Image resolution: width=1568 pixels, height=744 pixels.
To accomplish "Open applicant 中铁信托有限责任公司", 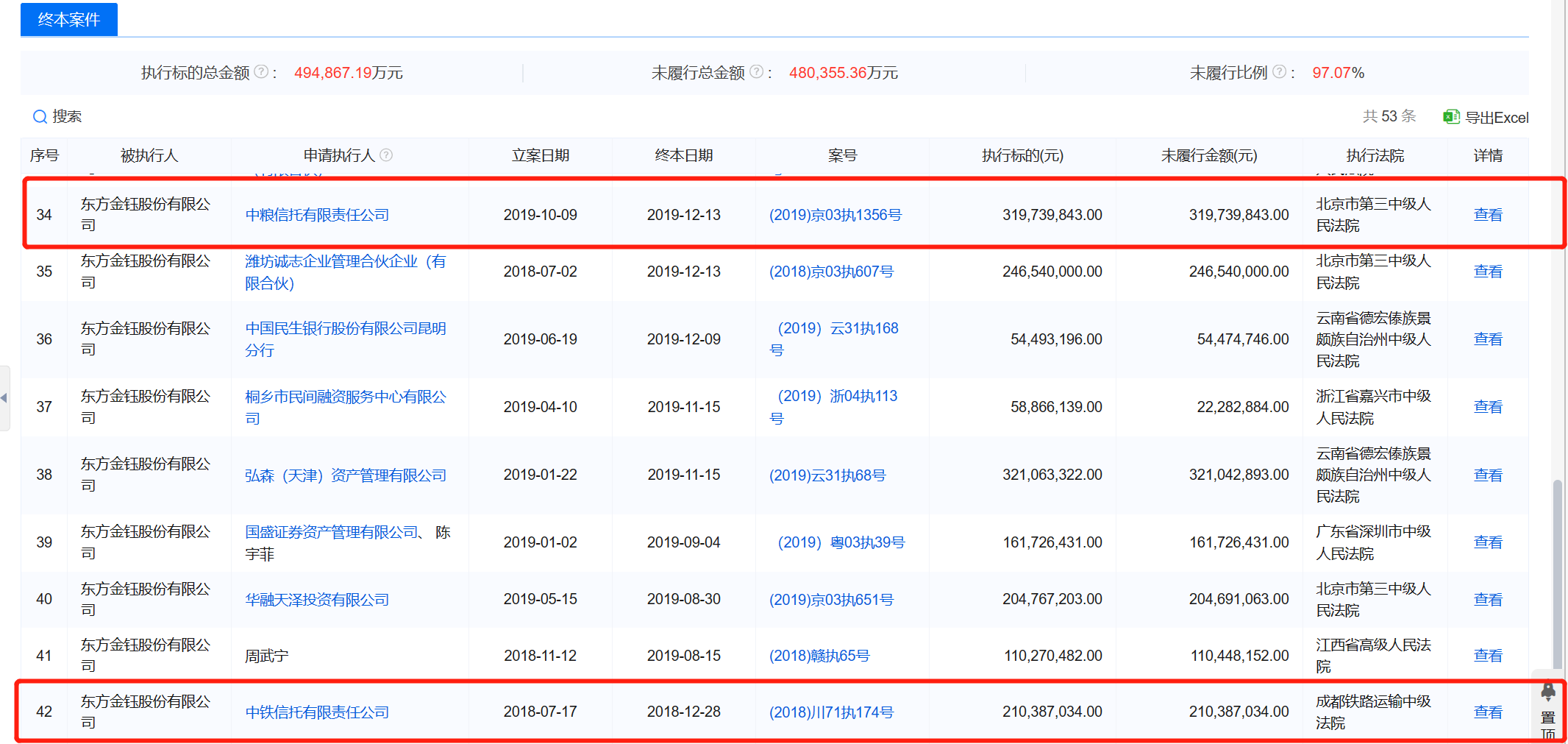I will coord(317,712).
